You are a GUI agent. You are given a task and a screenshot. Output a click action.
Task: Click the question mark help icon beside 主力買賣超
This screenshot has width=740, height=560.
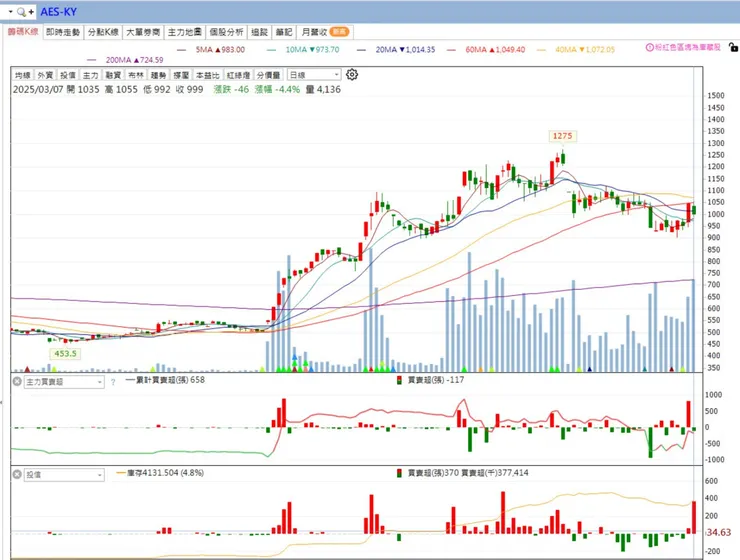[113, 382]
